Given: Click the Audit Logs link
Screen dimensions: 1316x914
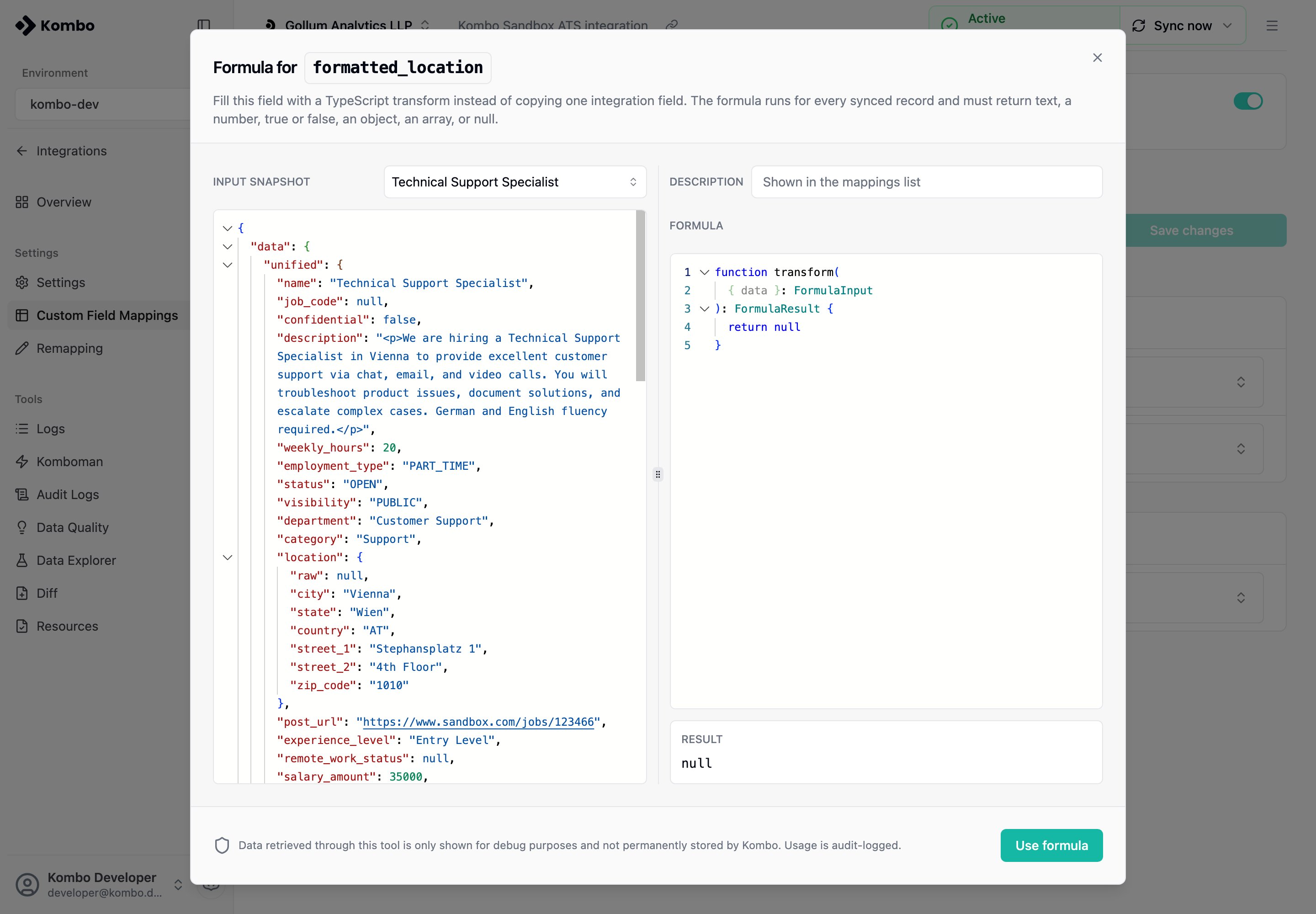Looking at the screenshot, I should (x=68, y=494).
